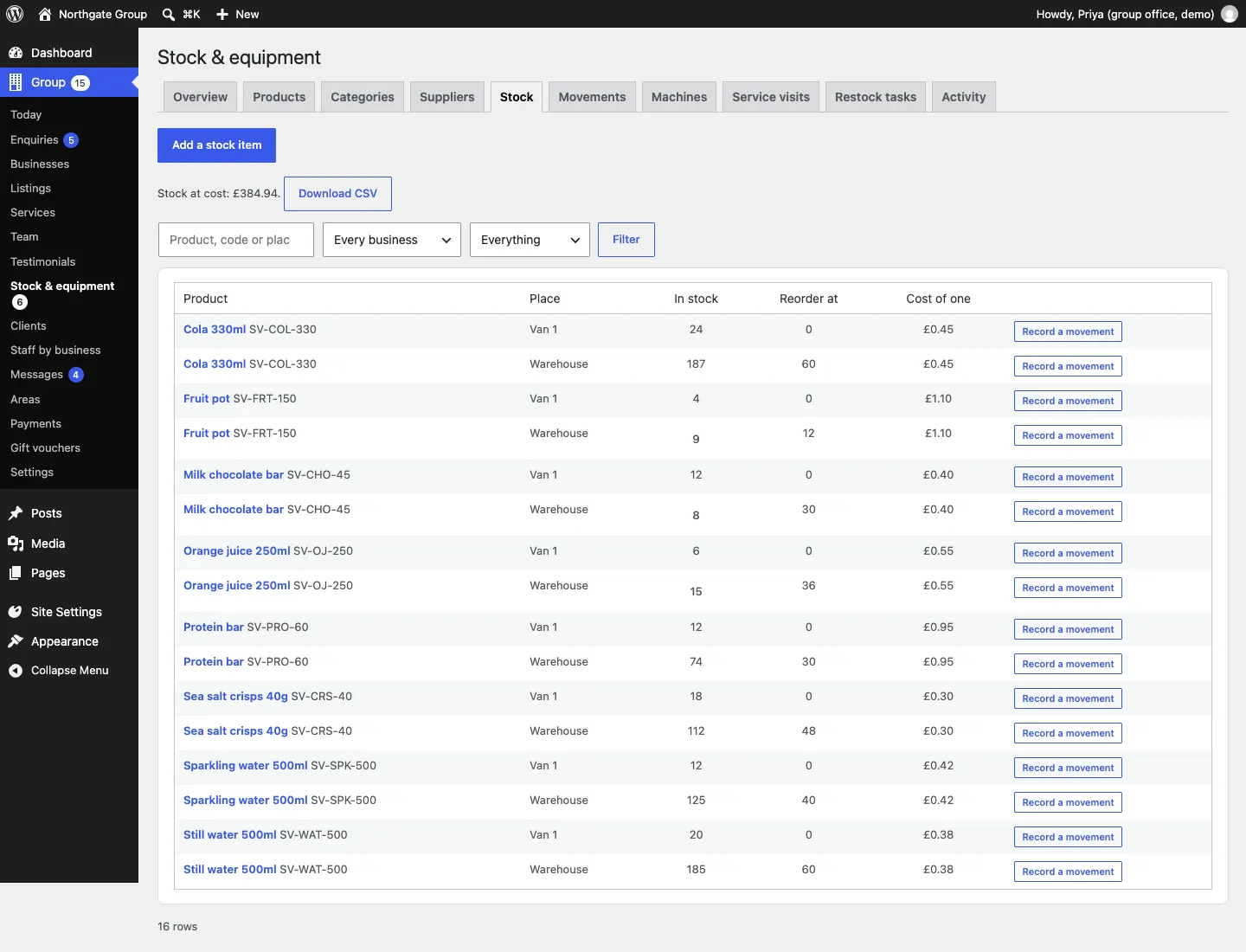Open Gift vouchers in the sidebar

[x=45, y=447]
